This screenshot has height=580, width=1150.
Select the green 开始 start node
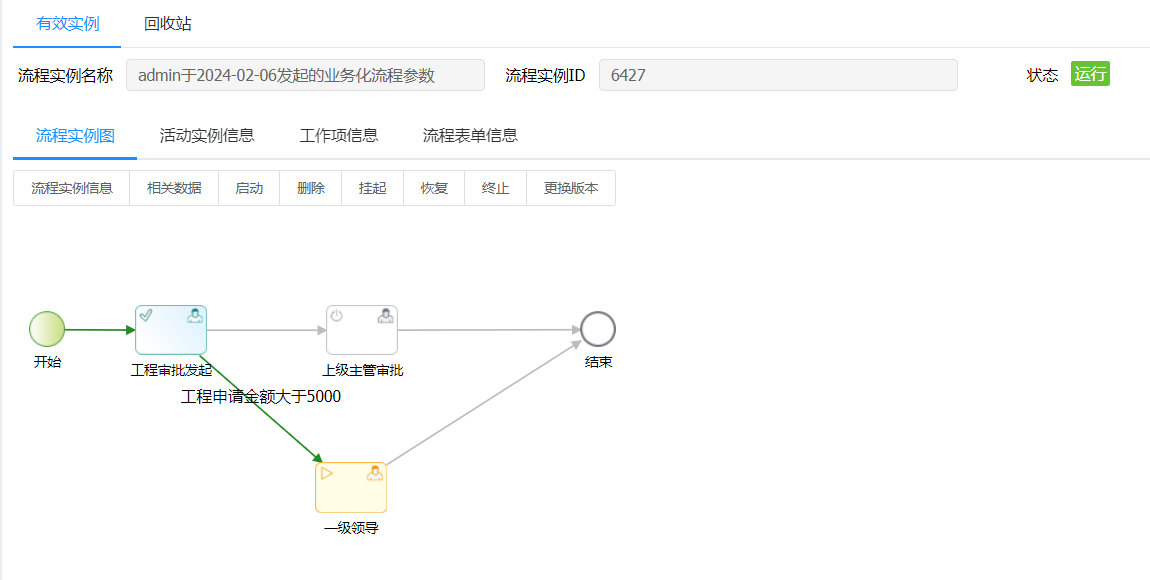tap(47, 328)
